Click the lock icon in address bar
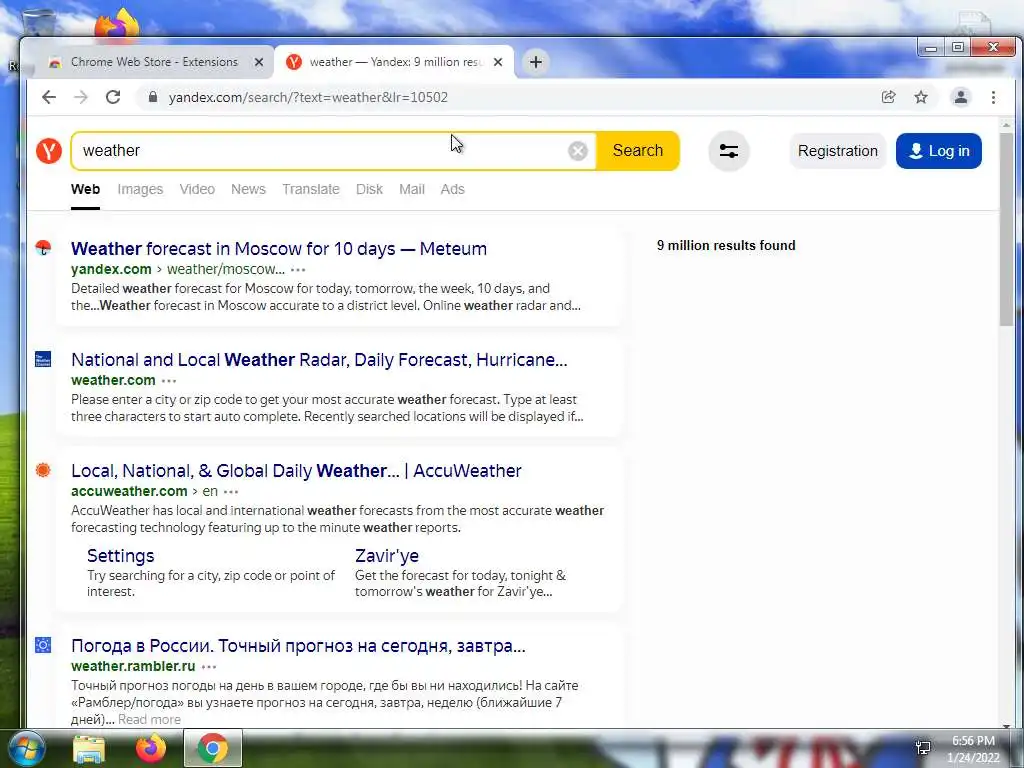Image resolution: width=1024 pixels, height=768 pixels. [x=153, y=97]
